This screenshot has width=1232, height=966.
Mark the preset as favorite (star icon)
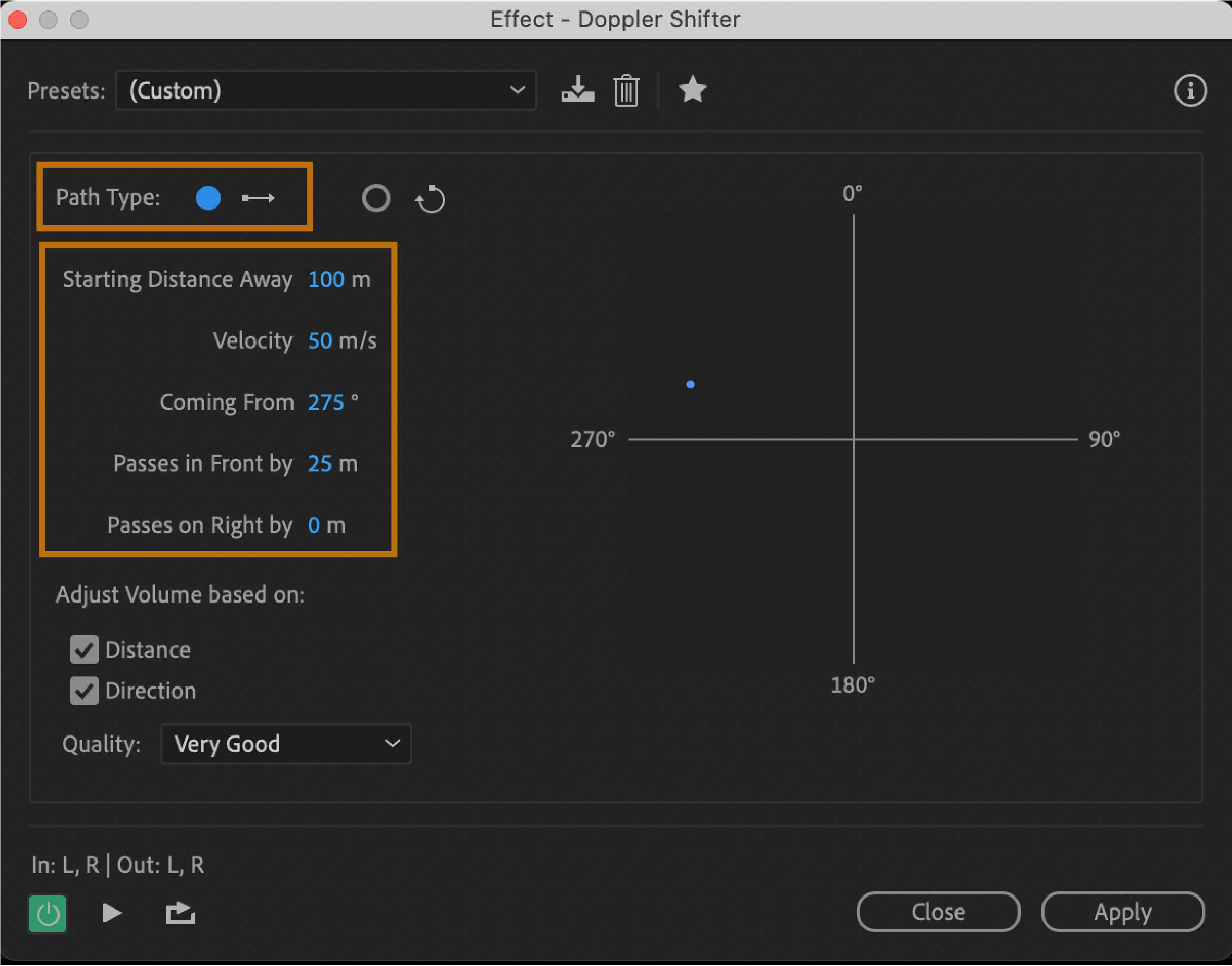click(692, 90)
